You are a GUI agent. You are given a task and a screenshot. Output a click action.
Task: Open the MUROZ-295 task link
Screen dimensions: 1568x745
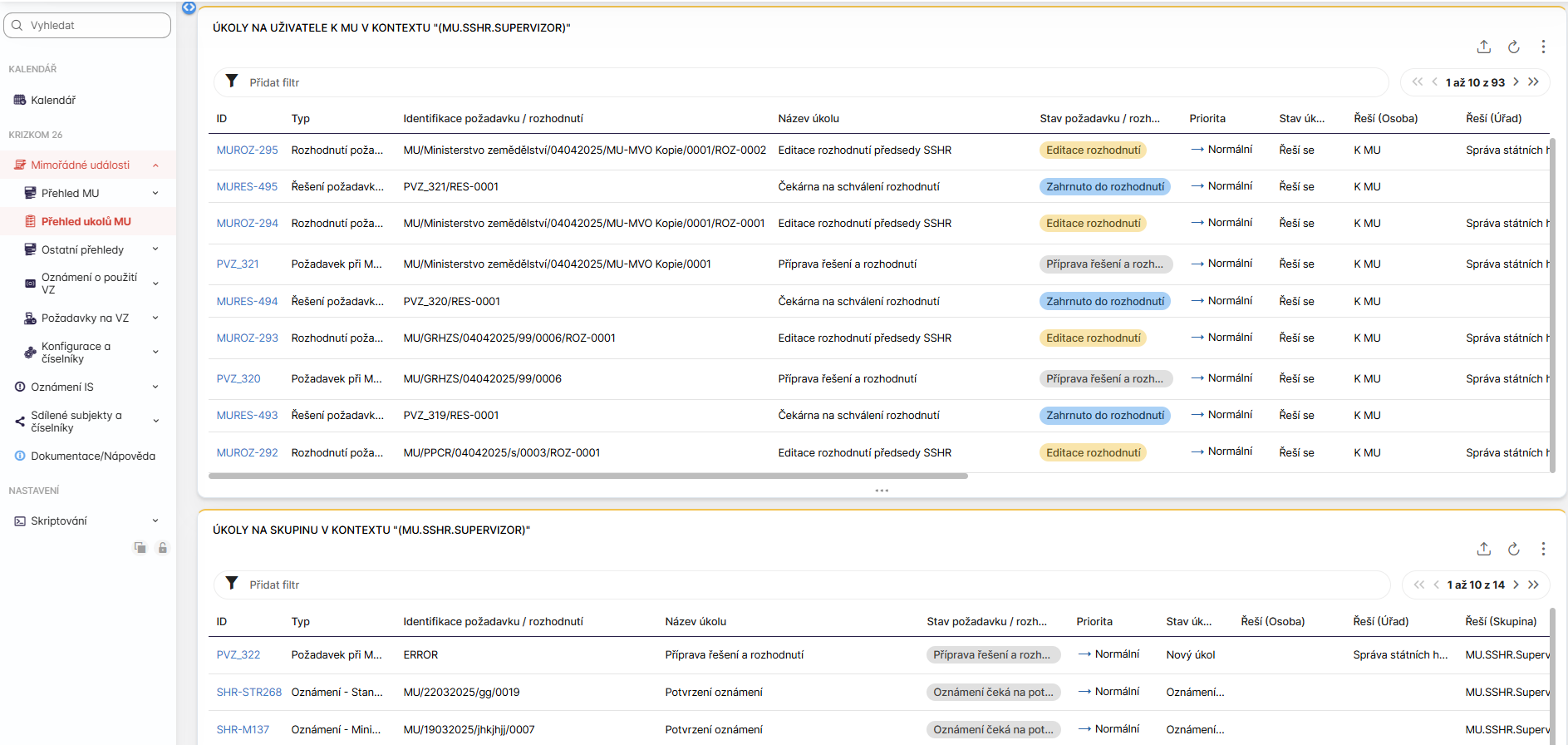[x=247, y=150]
